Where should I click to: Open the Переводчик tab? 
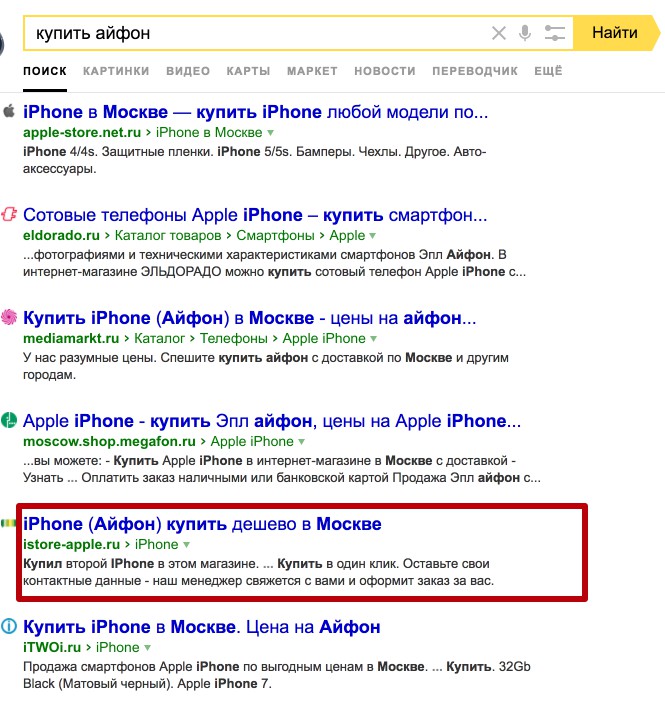pos(475,71)
